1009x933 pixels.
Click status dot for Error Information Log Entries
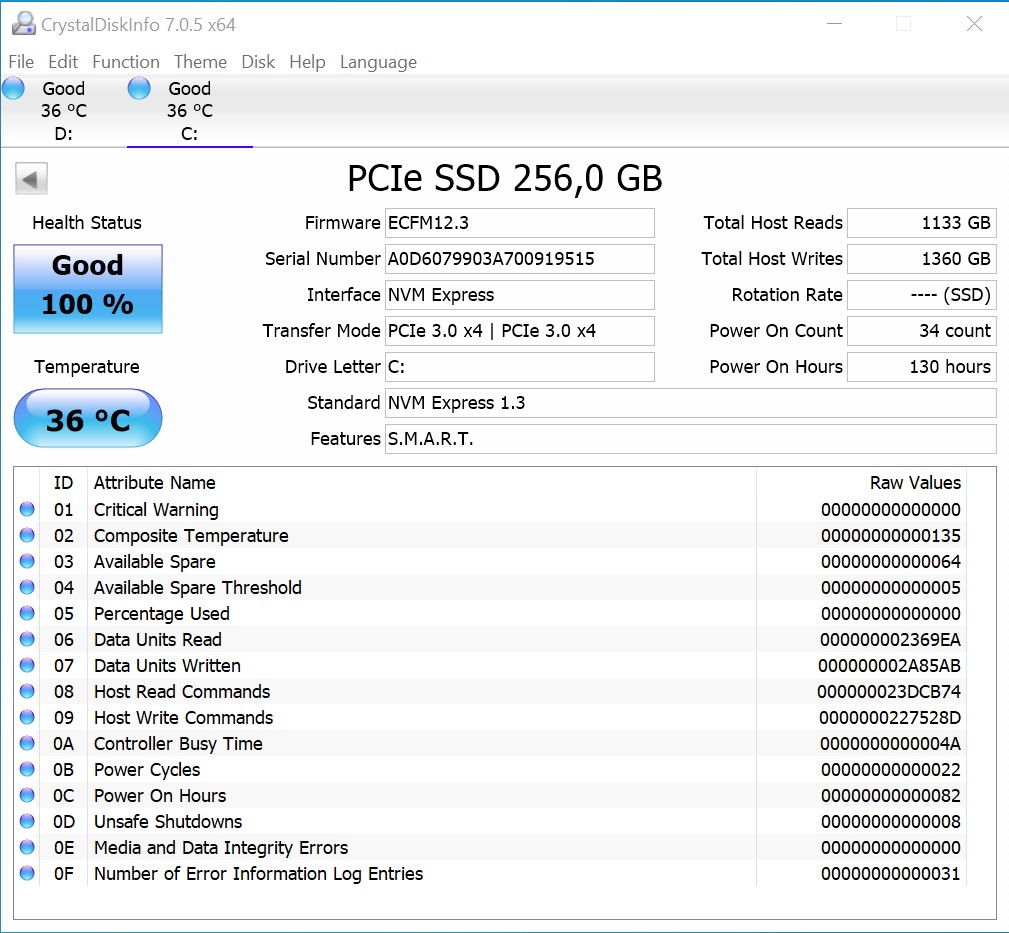27,873
